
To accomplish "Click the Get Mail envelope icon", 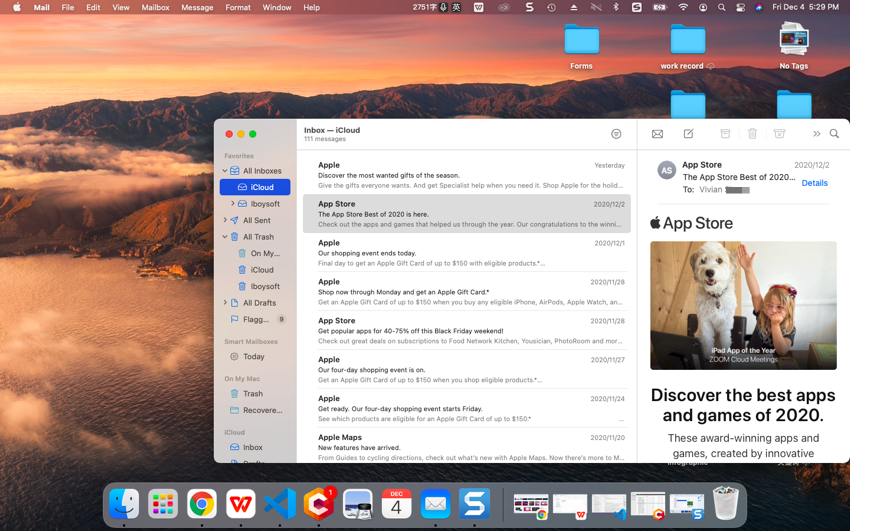I will (x=657, y=134).
